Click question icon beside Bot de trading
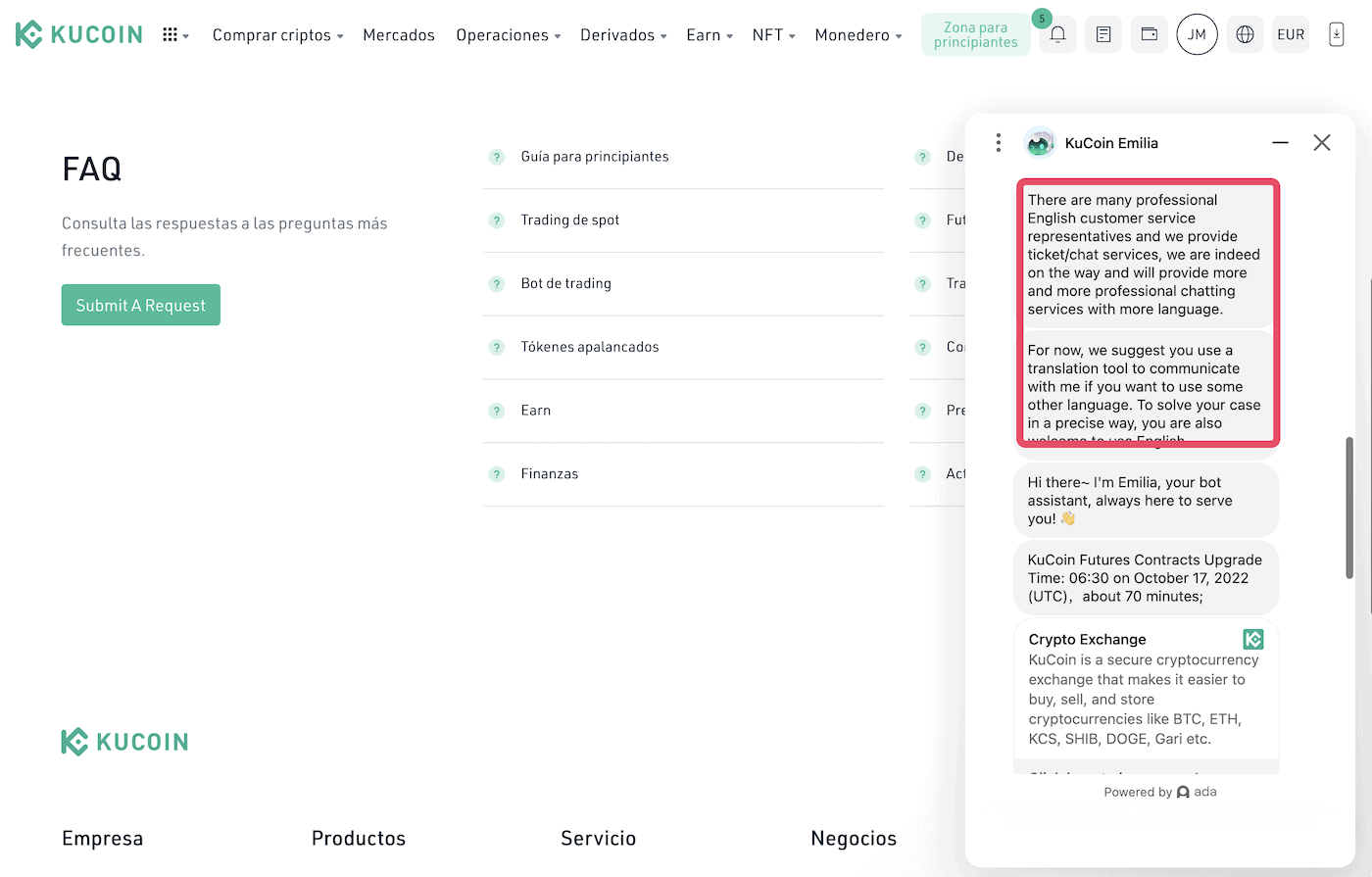 497,284
